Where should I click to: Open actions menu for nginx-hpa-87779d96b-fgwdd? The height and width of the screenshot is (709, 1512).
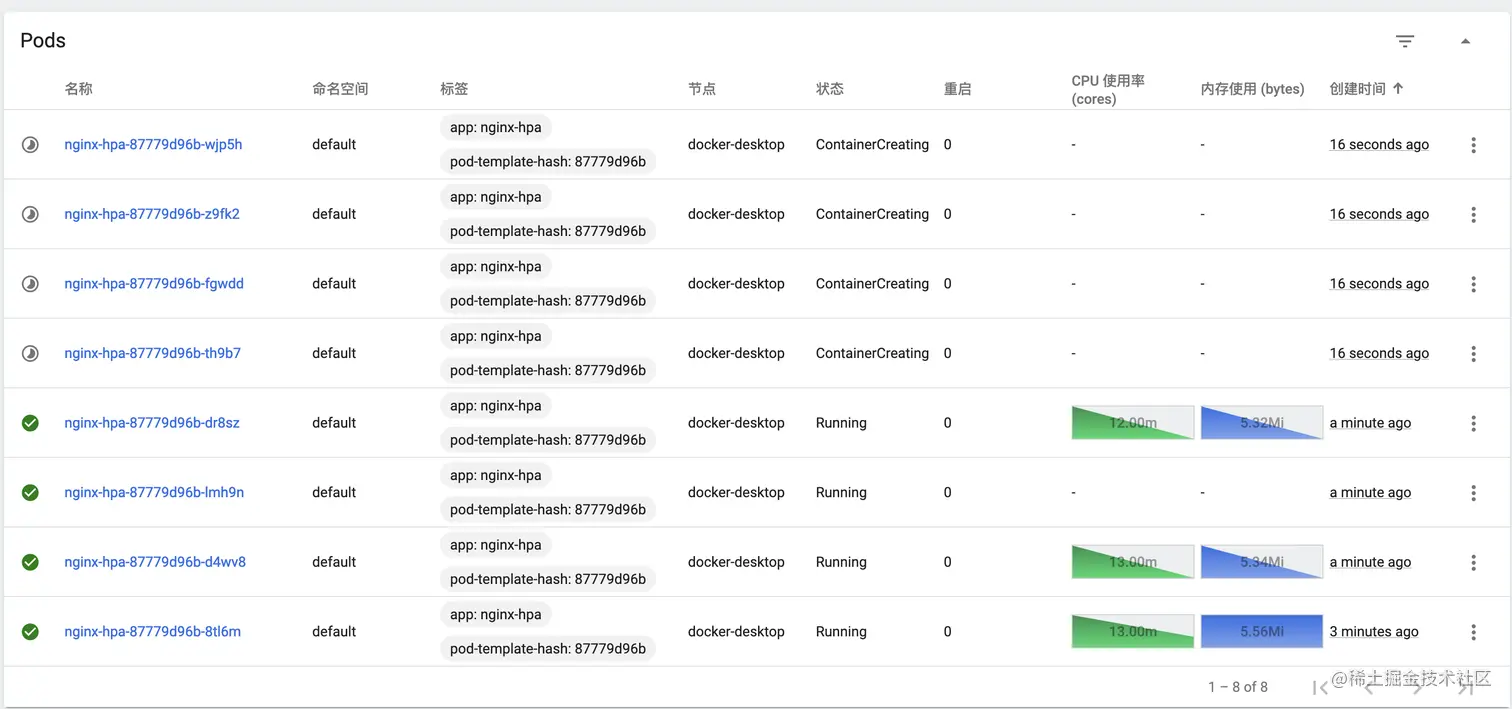(x=1473, y=284)
